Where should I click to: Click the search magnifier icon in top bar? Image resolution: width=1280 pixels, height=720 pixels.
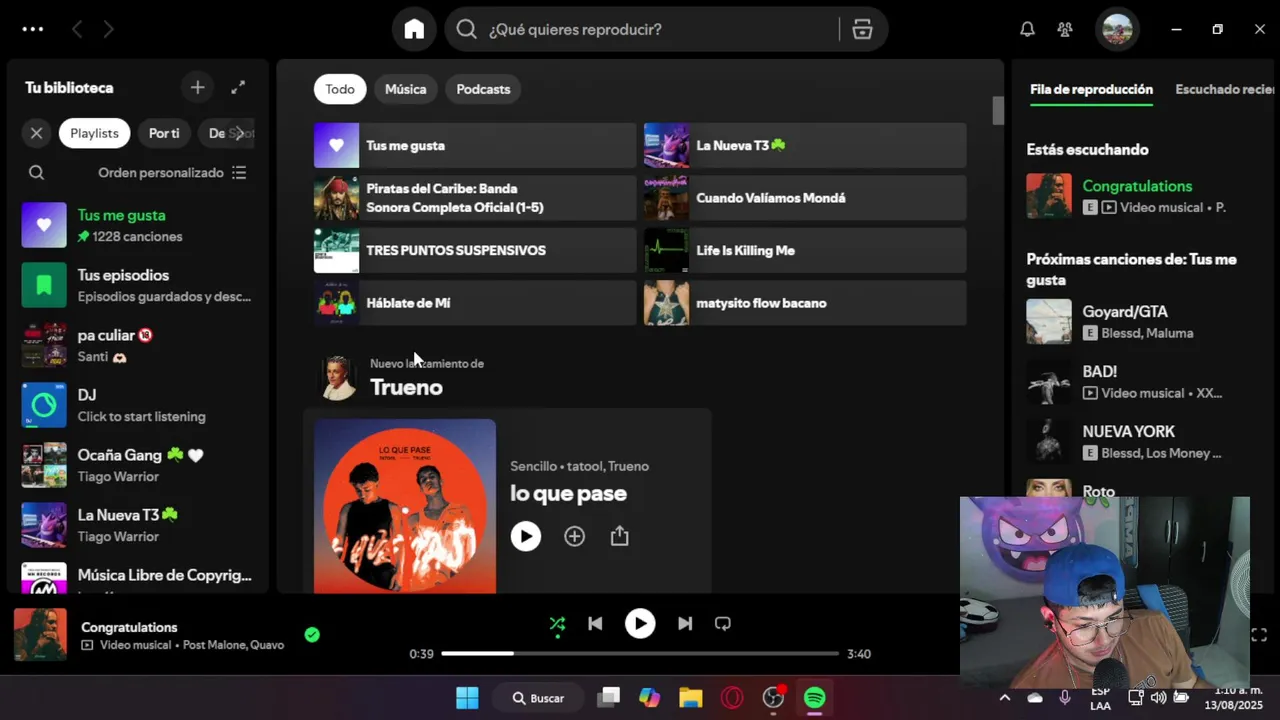[x=466, y=29]
